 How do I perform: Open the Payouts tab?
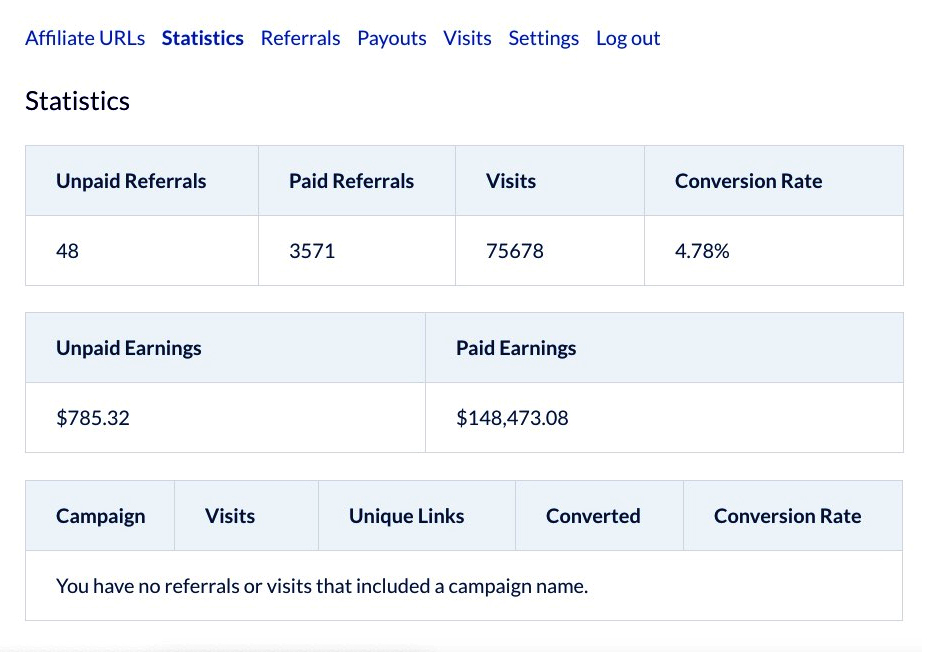392,38
